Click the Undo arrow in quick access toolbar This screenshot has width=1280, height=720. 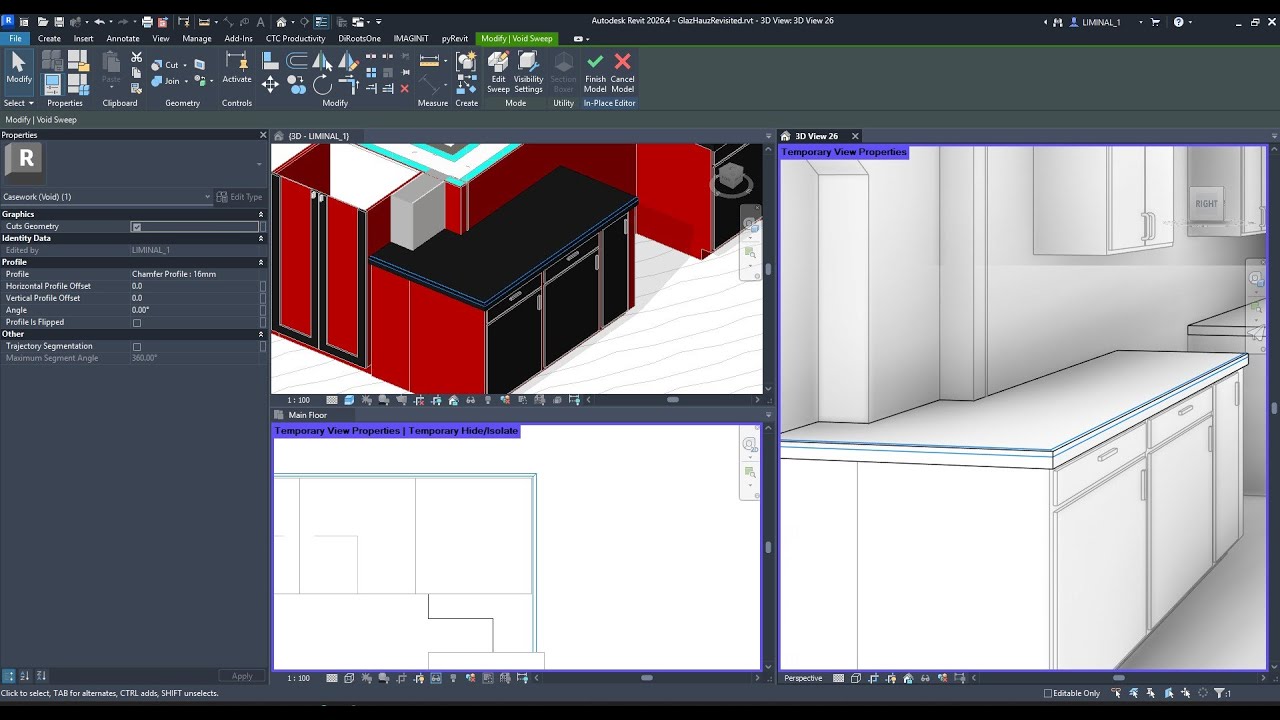tap(99, 22)
